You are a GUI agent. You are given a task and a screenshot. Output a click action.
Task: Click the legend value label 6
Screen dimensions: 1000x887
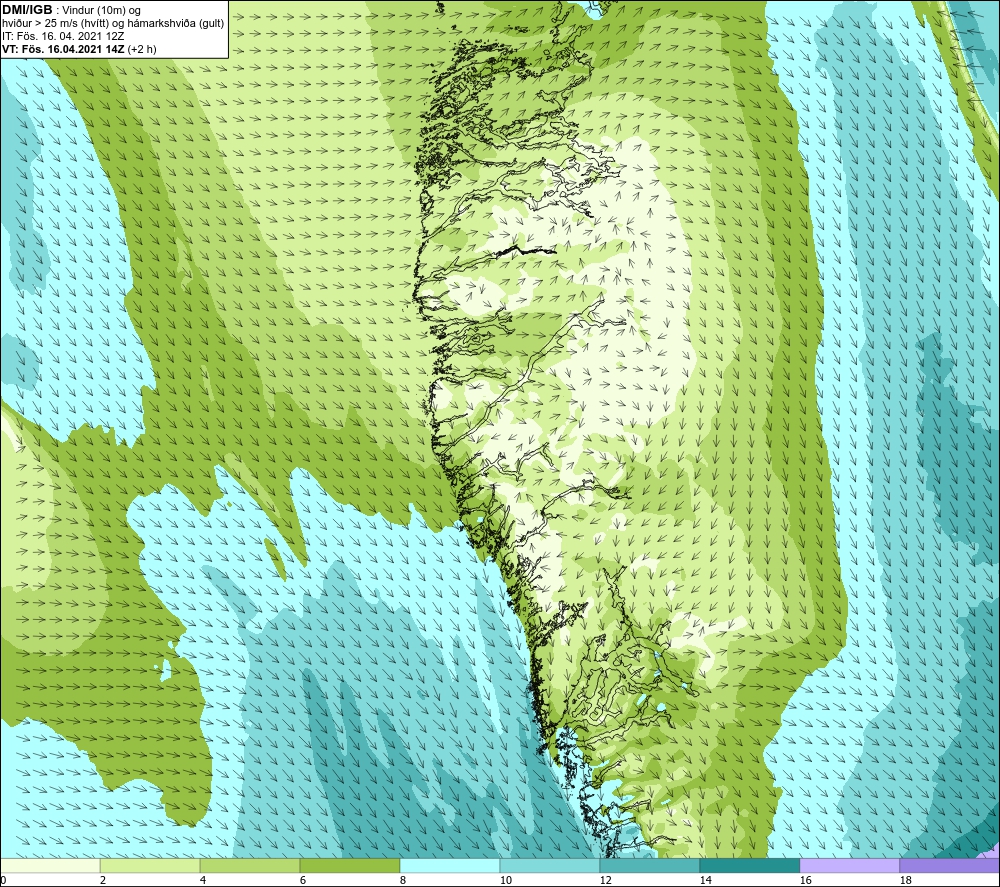[303, 880]
